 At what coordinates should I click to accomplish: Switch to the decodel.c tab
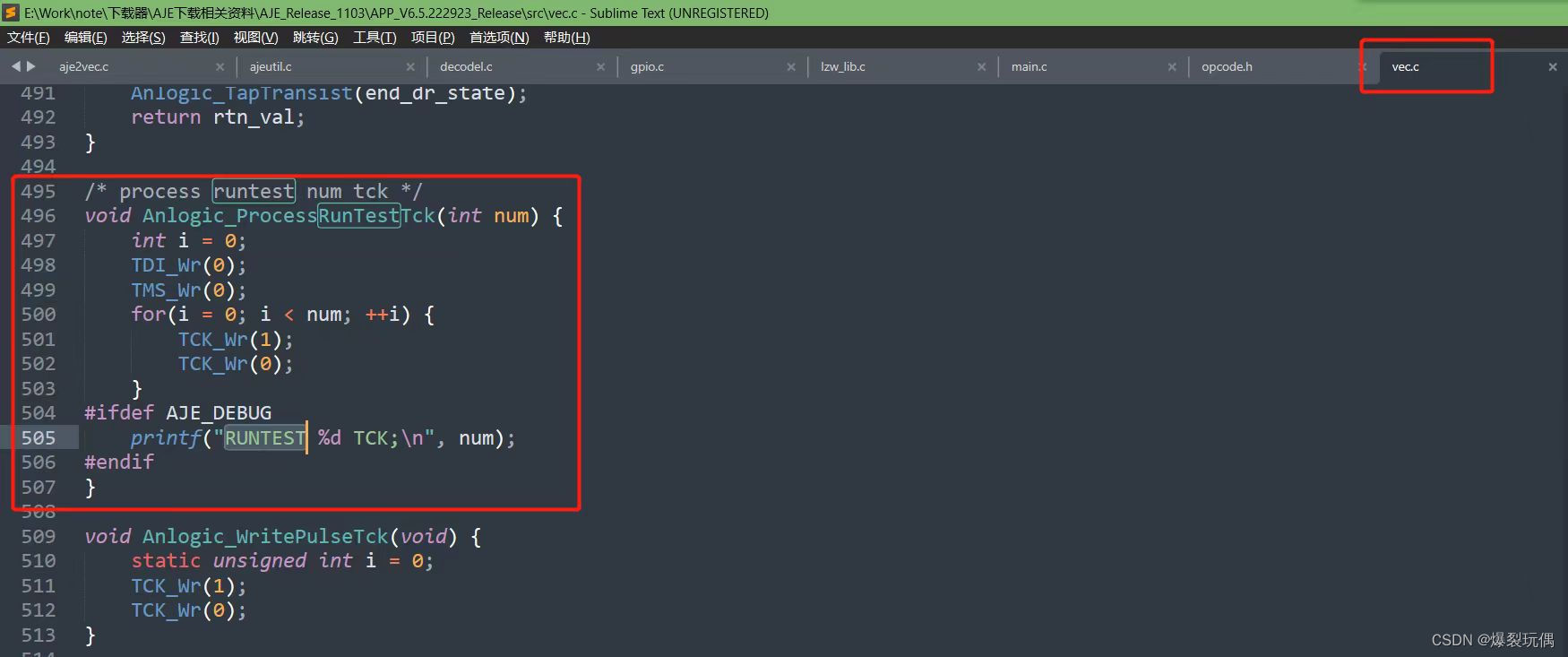466,67
